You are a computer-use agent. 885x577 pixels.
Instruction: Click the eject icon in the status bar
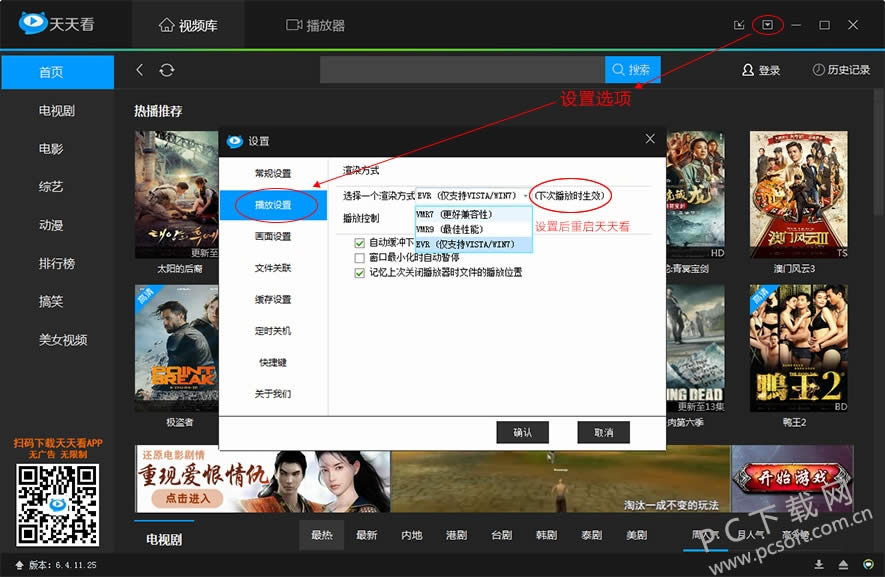(843, 565)
